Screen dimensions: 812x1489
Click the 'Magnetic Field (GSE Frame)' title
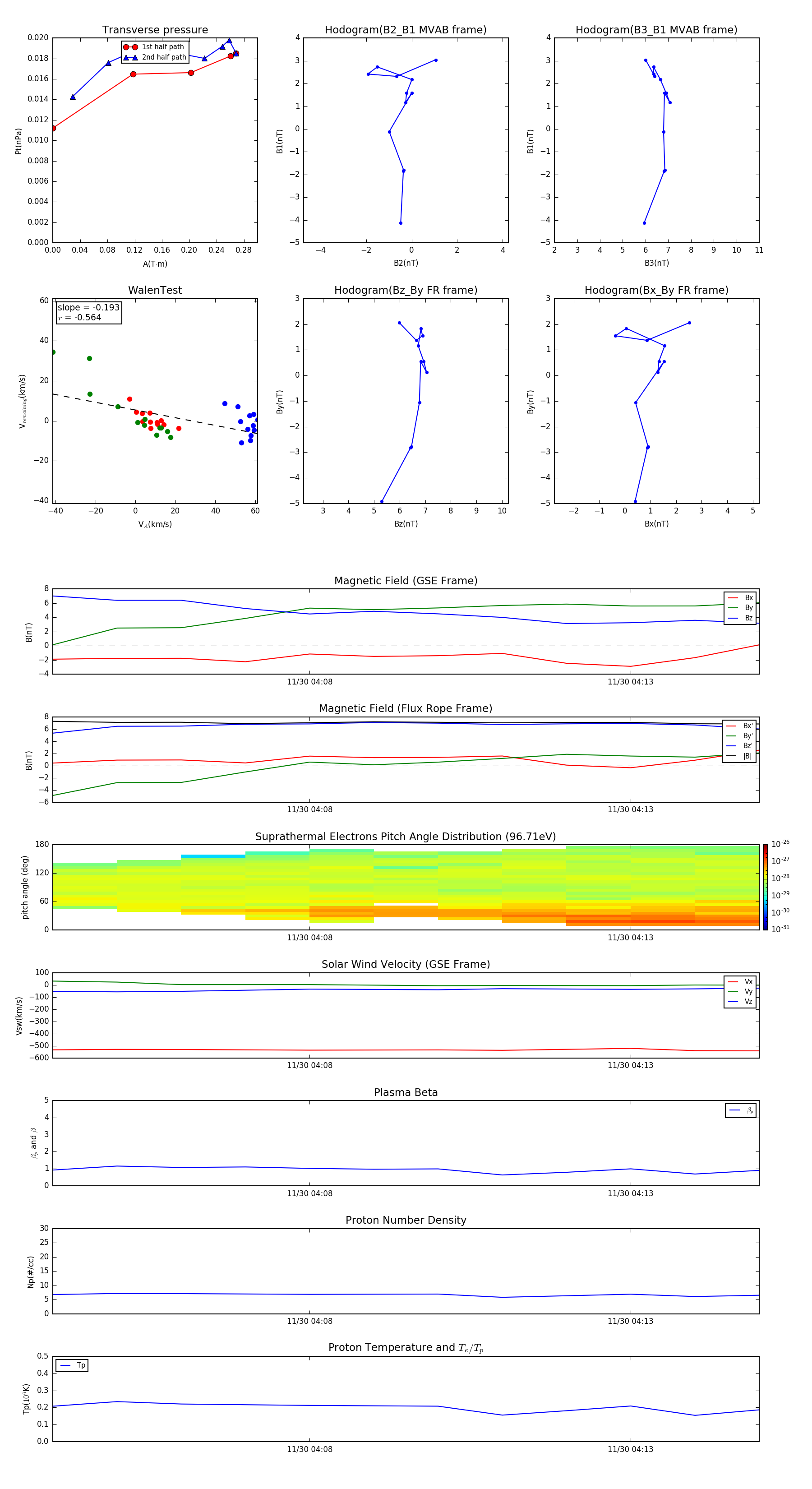pos(406,581)
